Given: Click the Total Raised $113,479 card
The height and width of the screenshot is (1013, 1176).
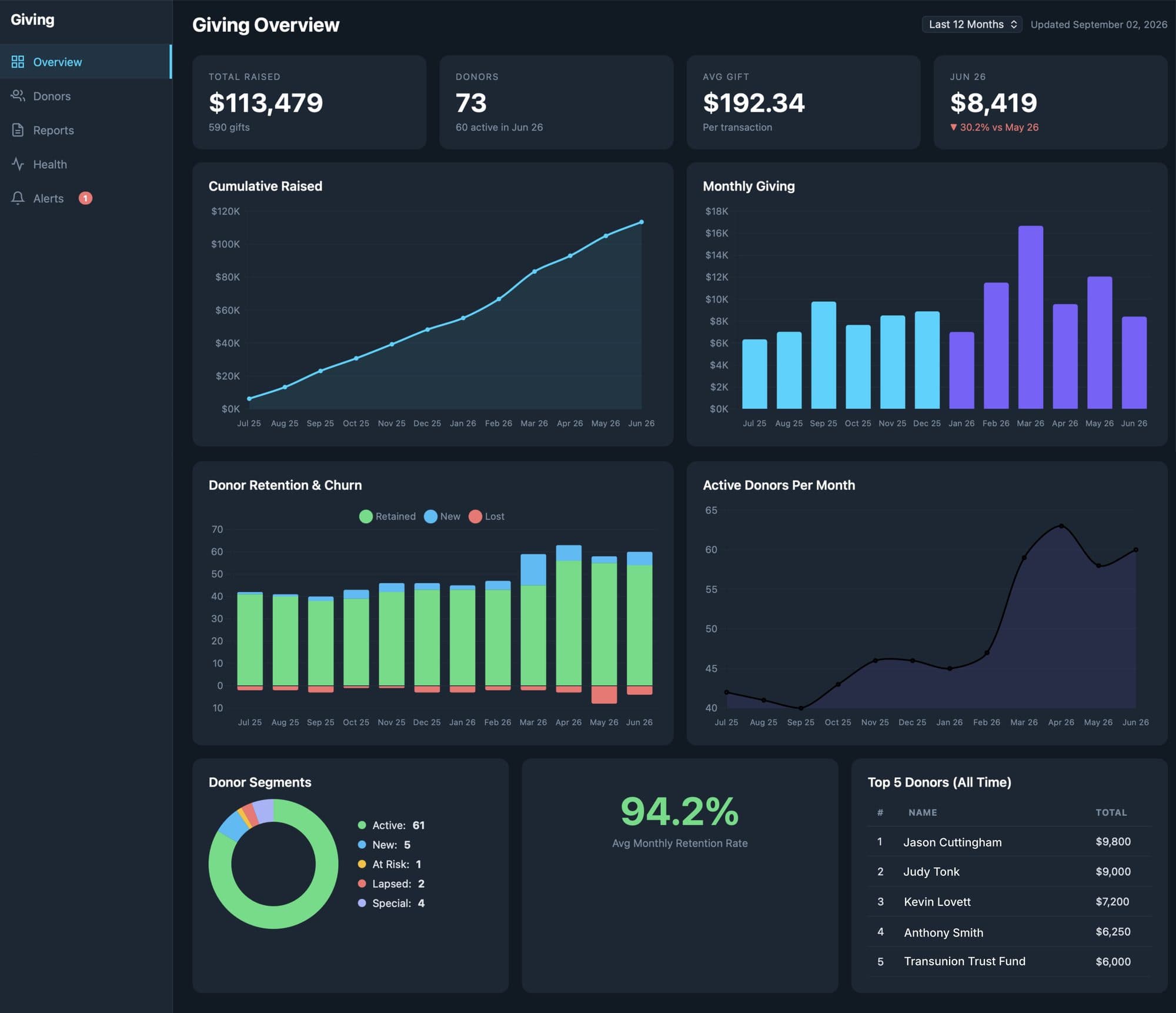Looking at the screenshot, I should point(309,102).
